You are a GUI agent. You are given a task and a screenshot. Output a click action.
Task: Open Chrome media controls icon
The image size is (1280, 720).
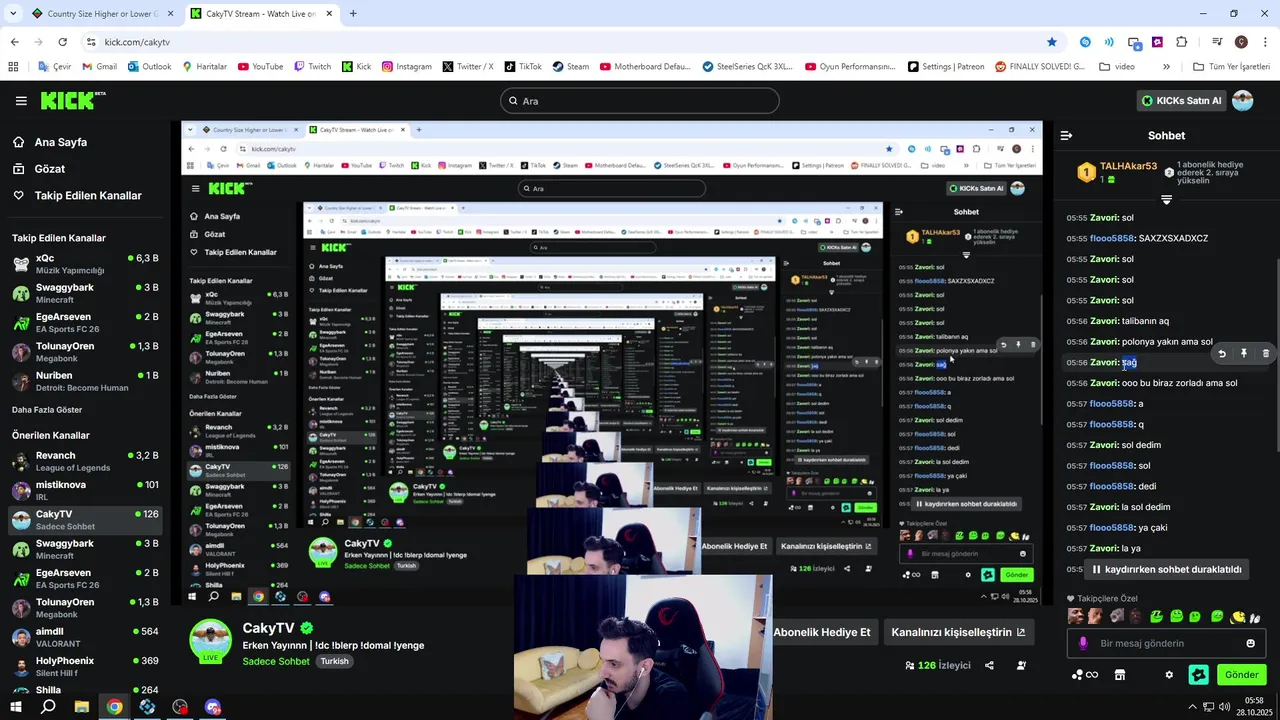pos(1217,42)
